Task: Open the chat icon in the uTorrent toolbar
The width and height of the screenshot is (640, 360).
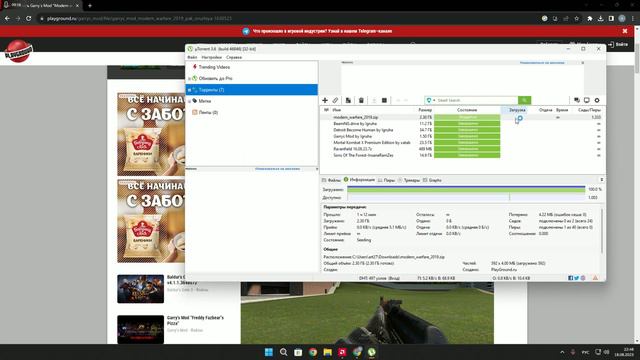Action: click(577, 100)
